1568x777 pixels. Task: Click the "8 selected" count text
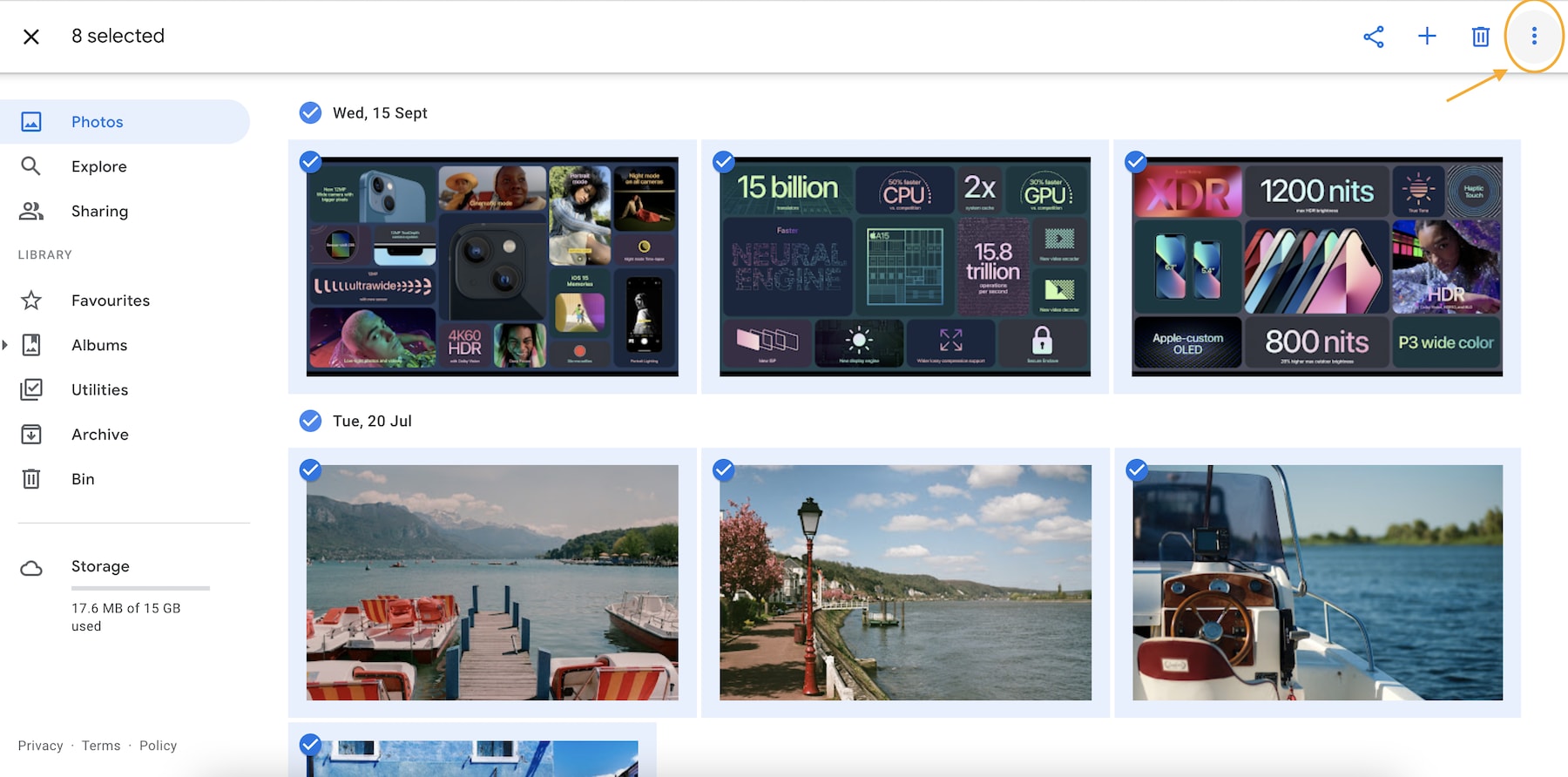point(118,36)
